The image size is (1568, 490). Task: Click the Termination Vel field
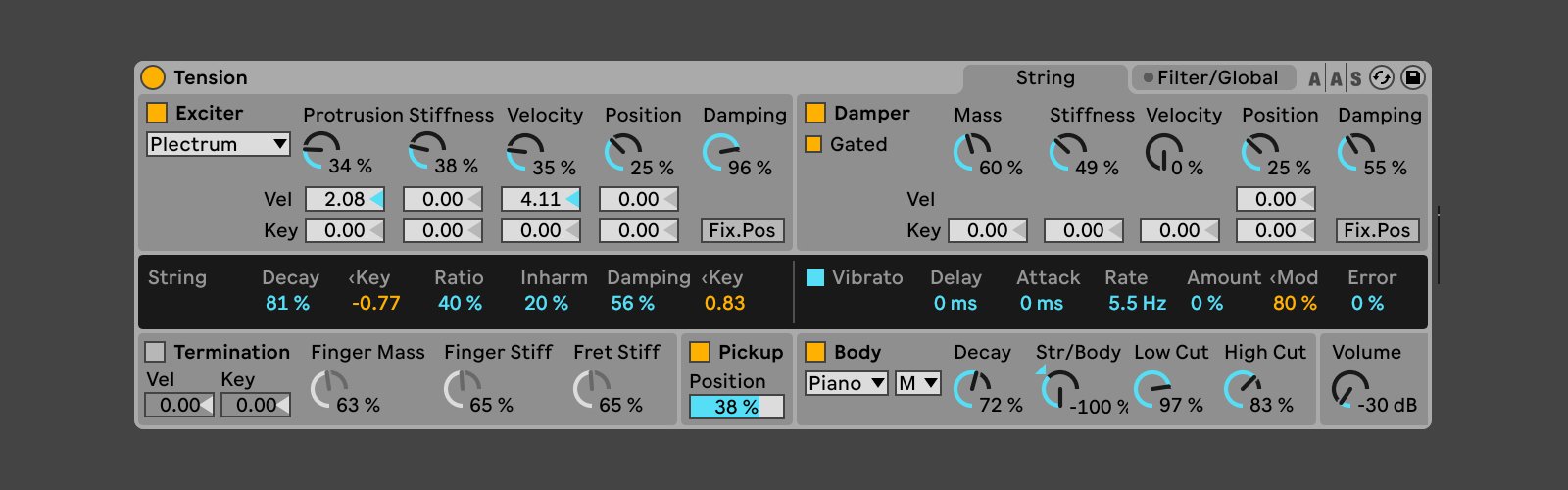point(179,405)
